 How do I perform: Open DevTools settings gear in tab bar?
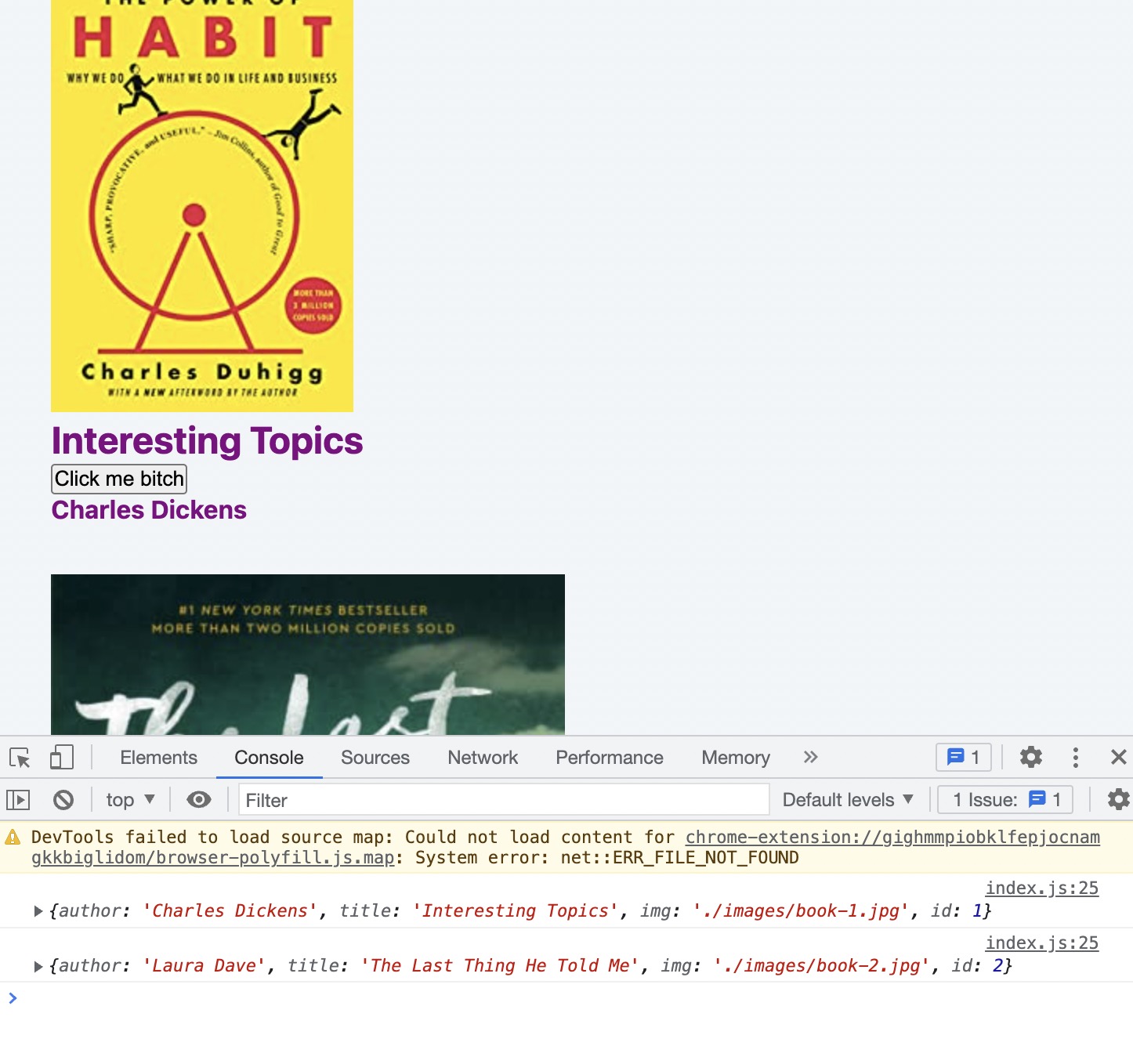(x=1030, y=757)
